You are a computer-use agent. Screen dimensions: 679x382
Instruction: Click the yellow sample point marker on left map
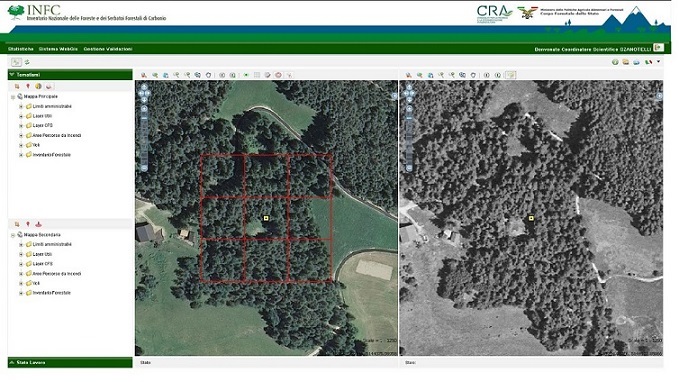[x=266, y=218]
